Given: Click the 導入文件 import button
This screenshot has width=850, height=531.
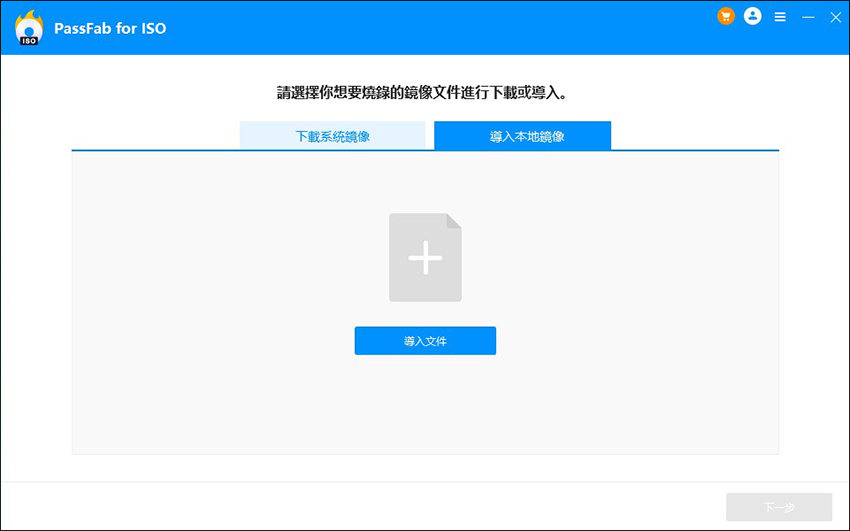Looking at the screenshot, I should [426, 341].
